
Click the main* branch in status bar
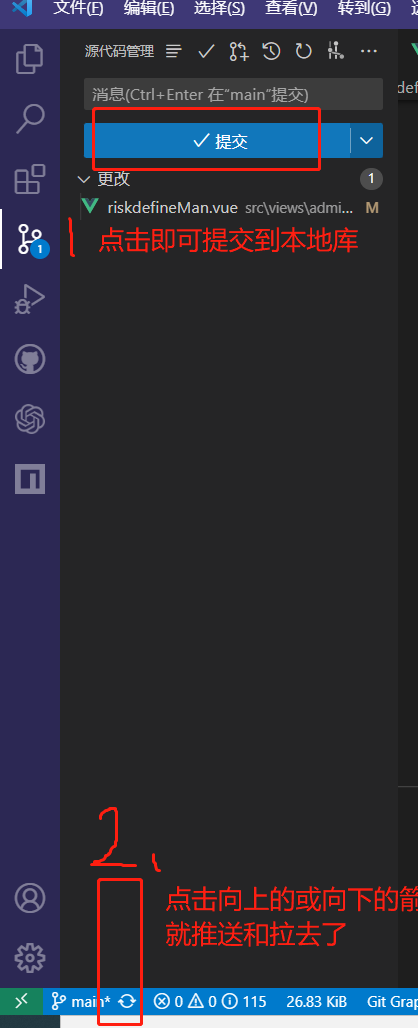coord(82,1001)
